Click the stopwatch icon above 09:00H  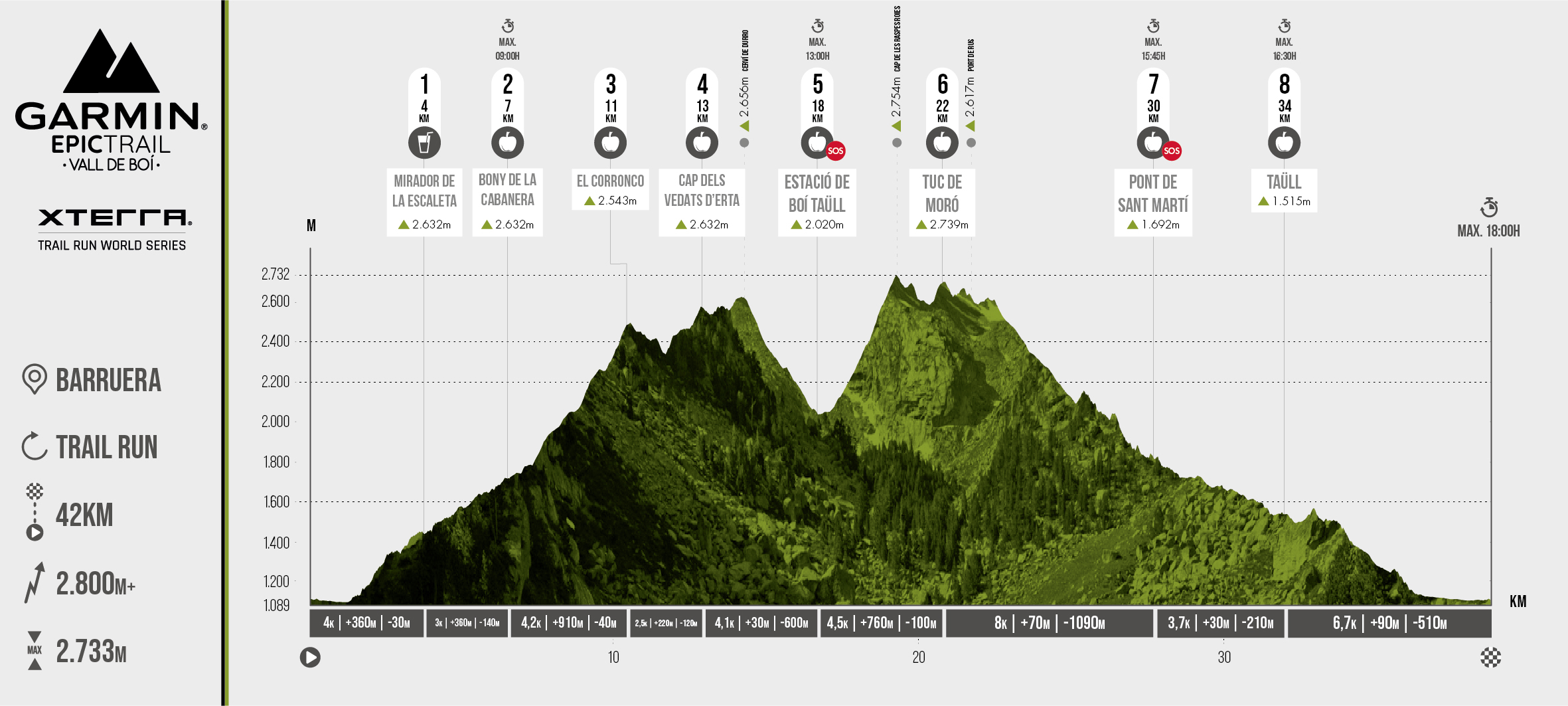508,26
